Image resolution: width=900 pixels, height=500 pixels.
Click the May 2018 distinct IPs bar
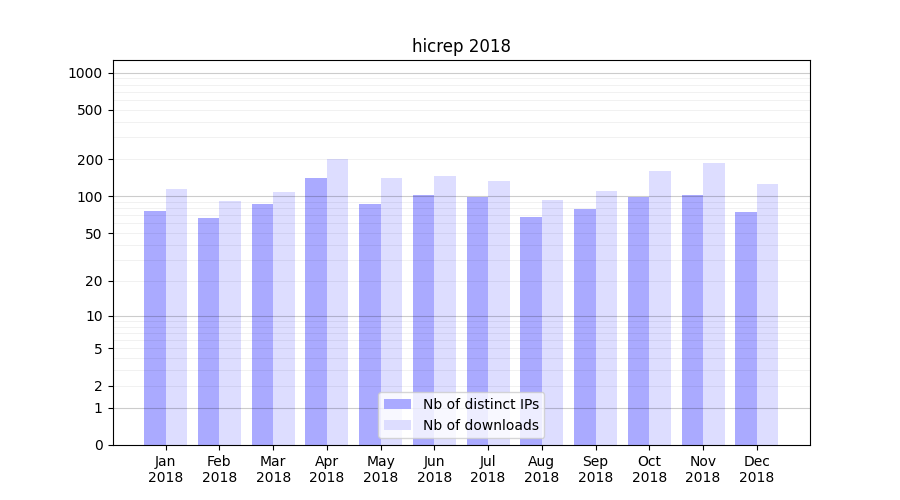[370, 324]
